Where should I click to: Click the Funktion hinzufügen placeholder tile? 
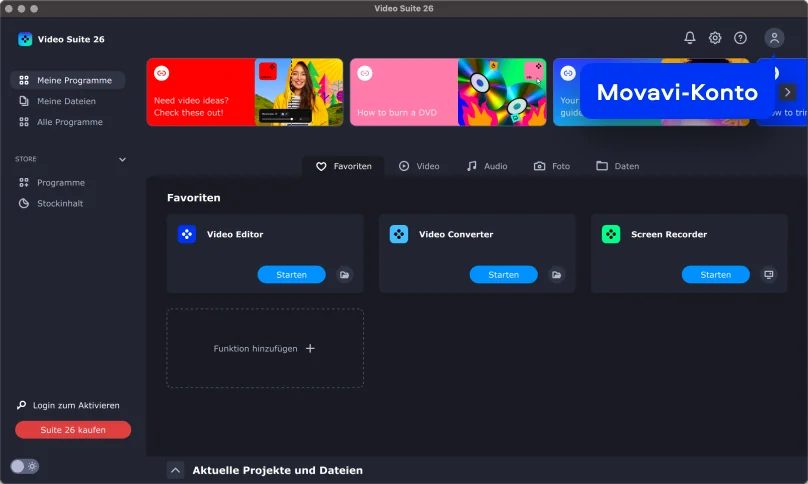click(265, 348)
